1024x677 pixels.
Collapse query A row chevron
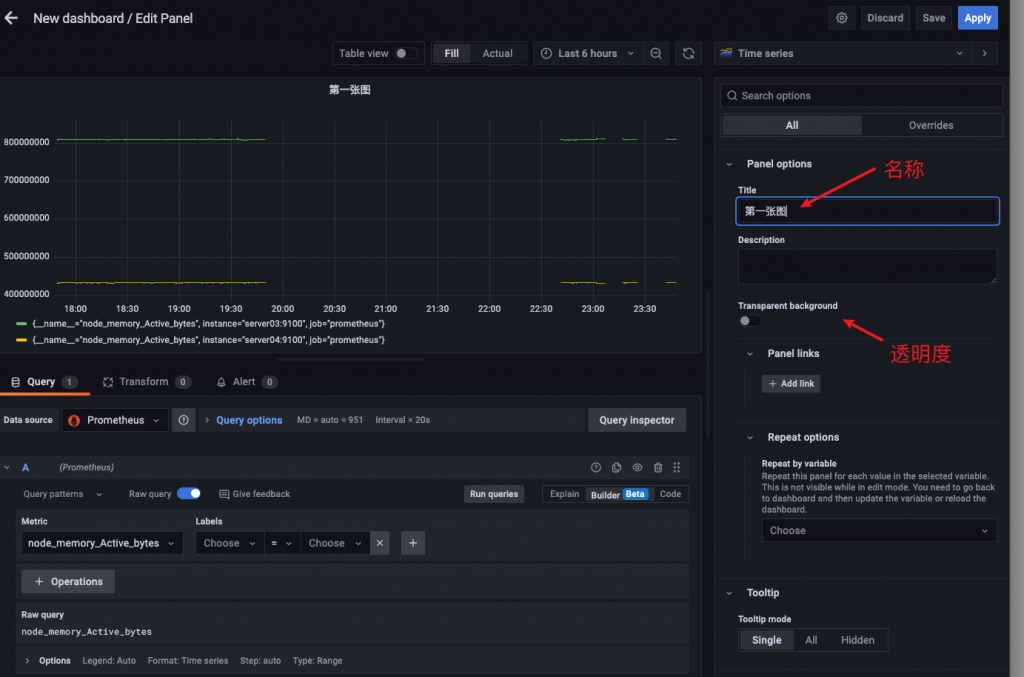7,467
